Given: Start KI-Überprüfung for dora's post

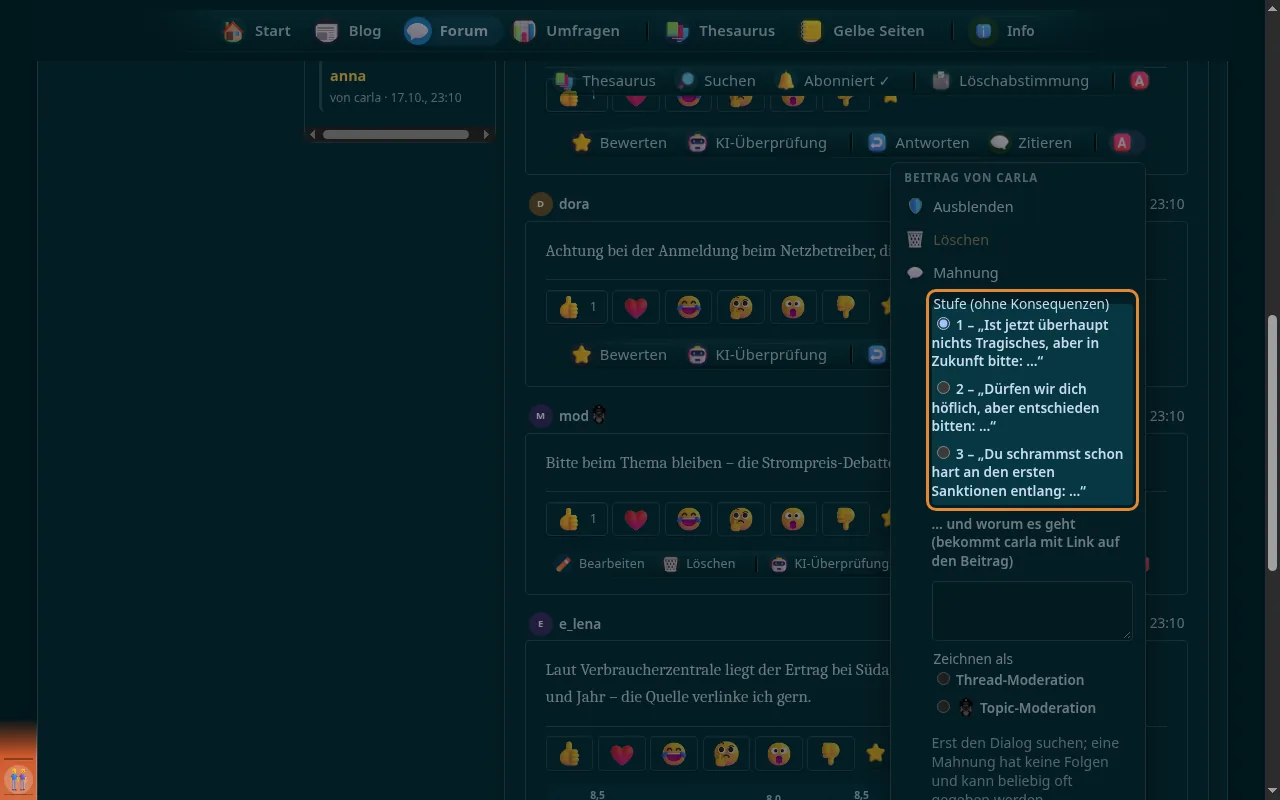Looking at the screenshot, I should 757,355.
